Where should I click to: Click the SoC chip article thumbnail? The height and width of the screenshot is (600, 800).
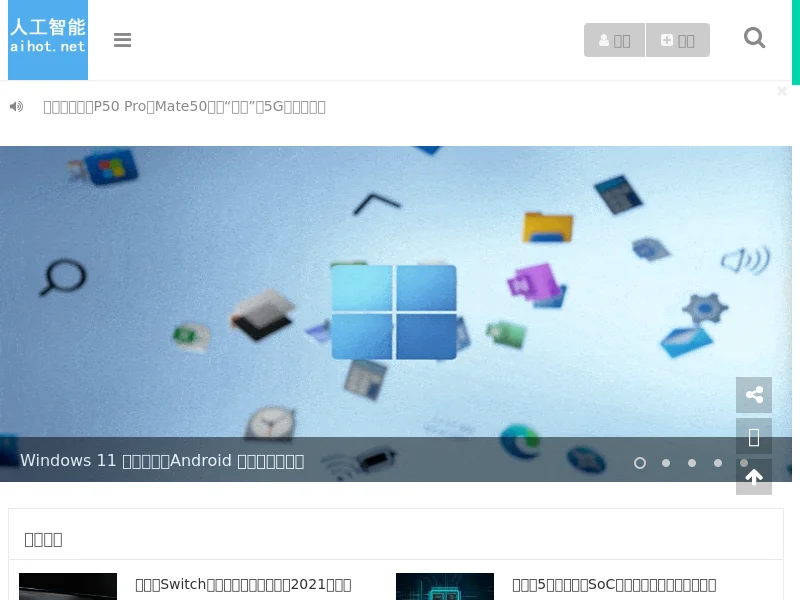click(x=445, y=586)
